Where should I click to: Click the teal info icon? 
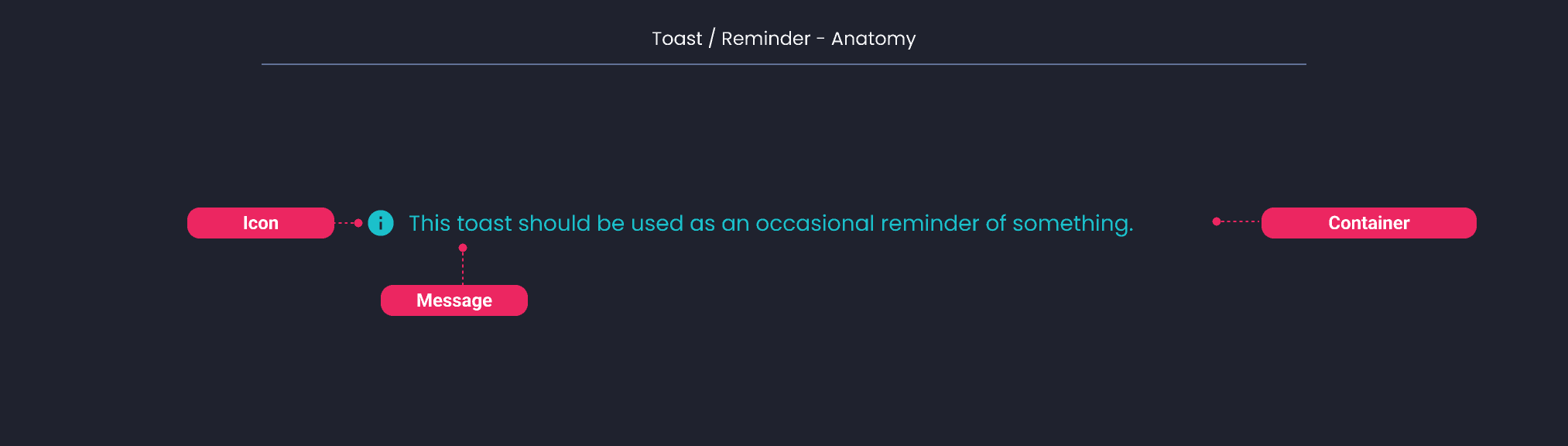[381, 223]
